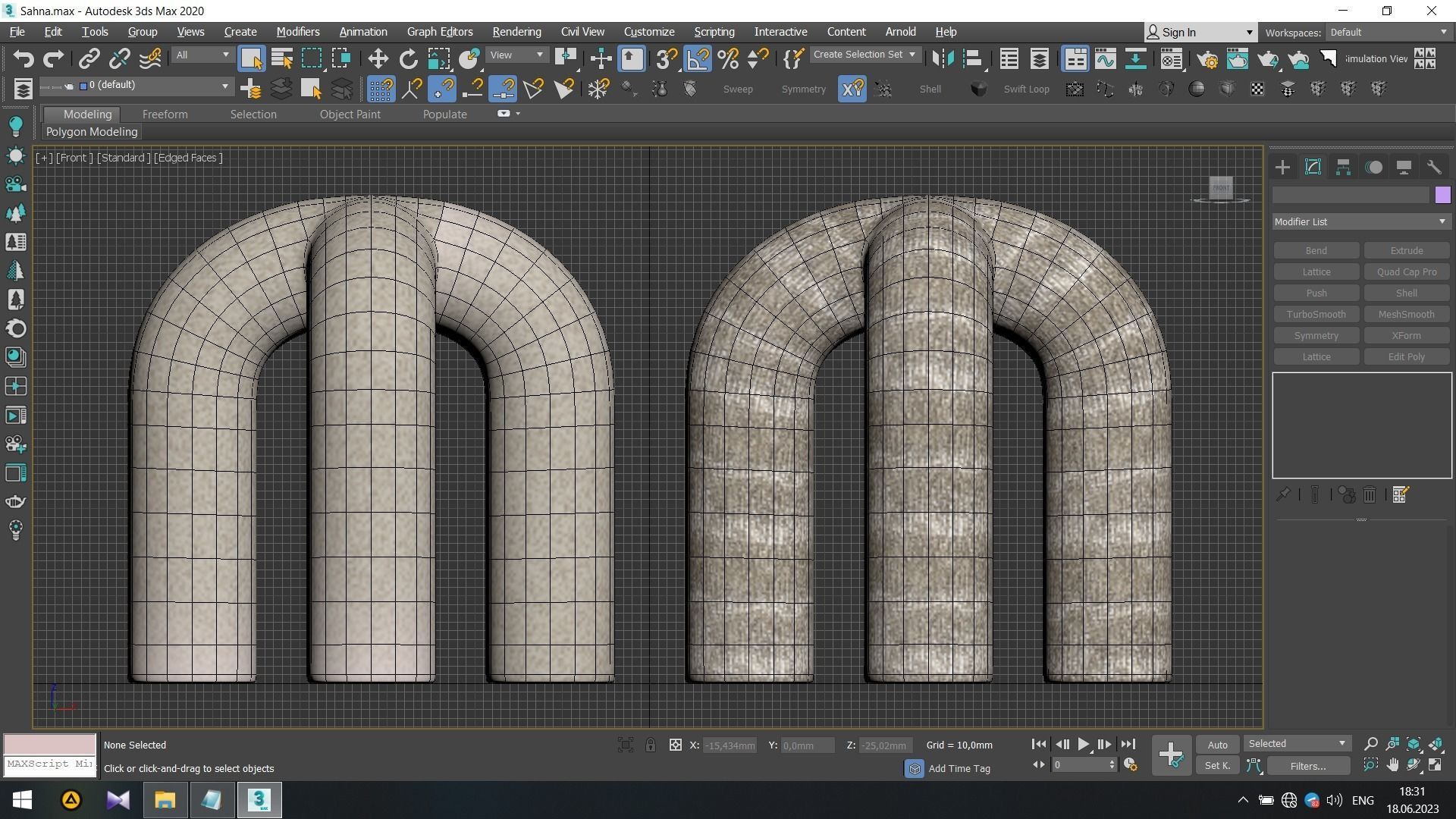
Task: Toggle the selection lock padlock
Action: pyautogui.click(x=650, y=745)
